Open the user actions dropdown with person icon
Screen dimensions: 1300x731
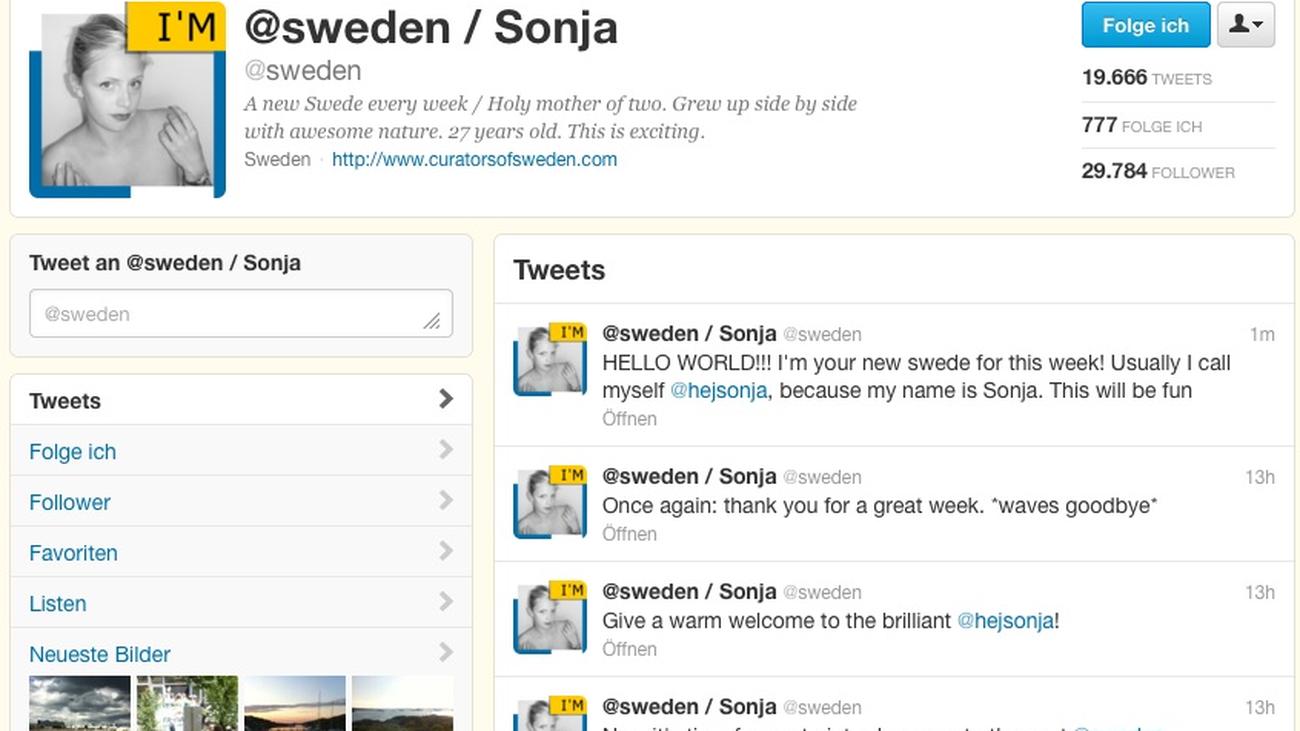click(x=1246, y=25)
